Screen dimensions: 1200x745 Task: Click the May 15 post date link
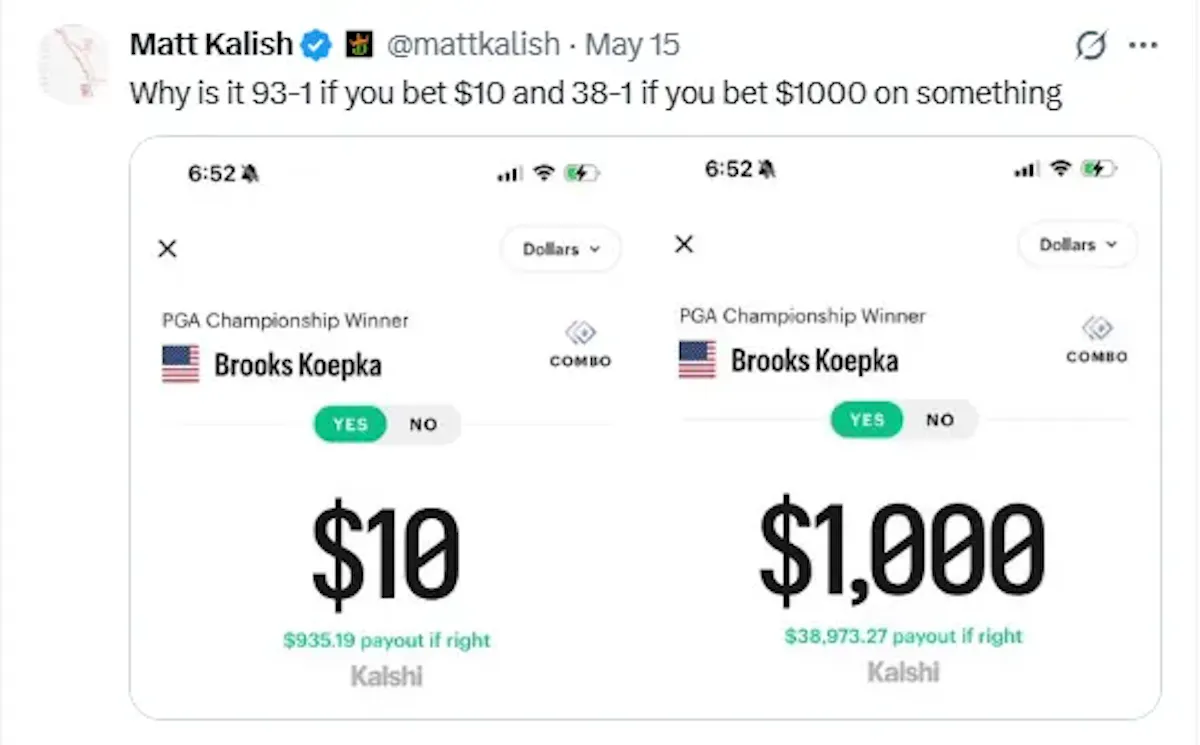(x=632, y=45)
